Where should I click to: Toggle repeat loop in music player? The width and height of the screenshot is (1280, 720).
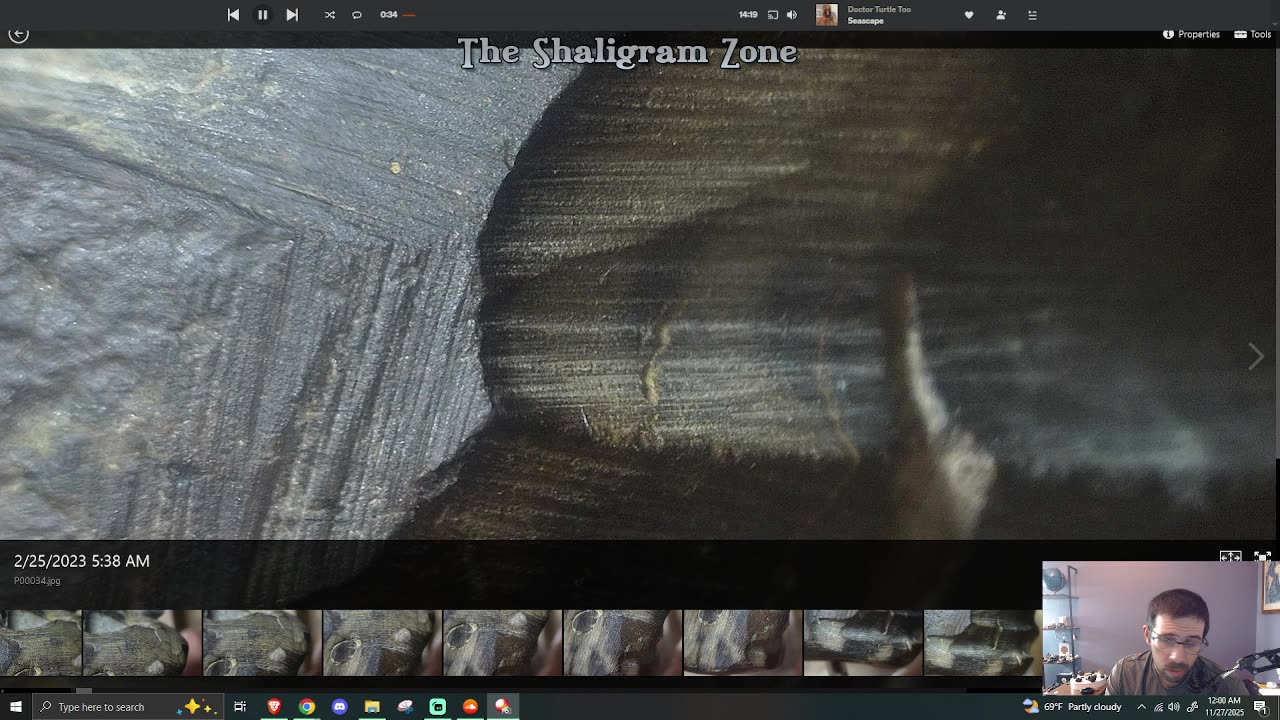point(357,15)
